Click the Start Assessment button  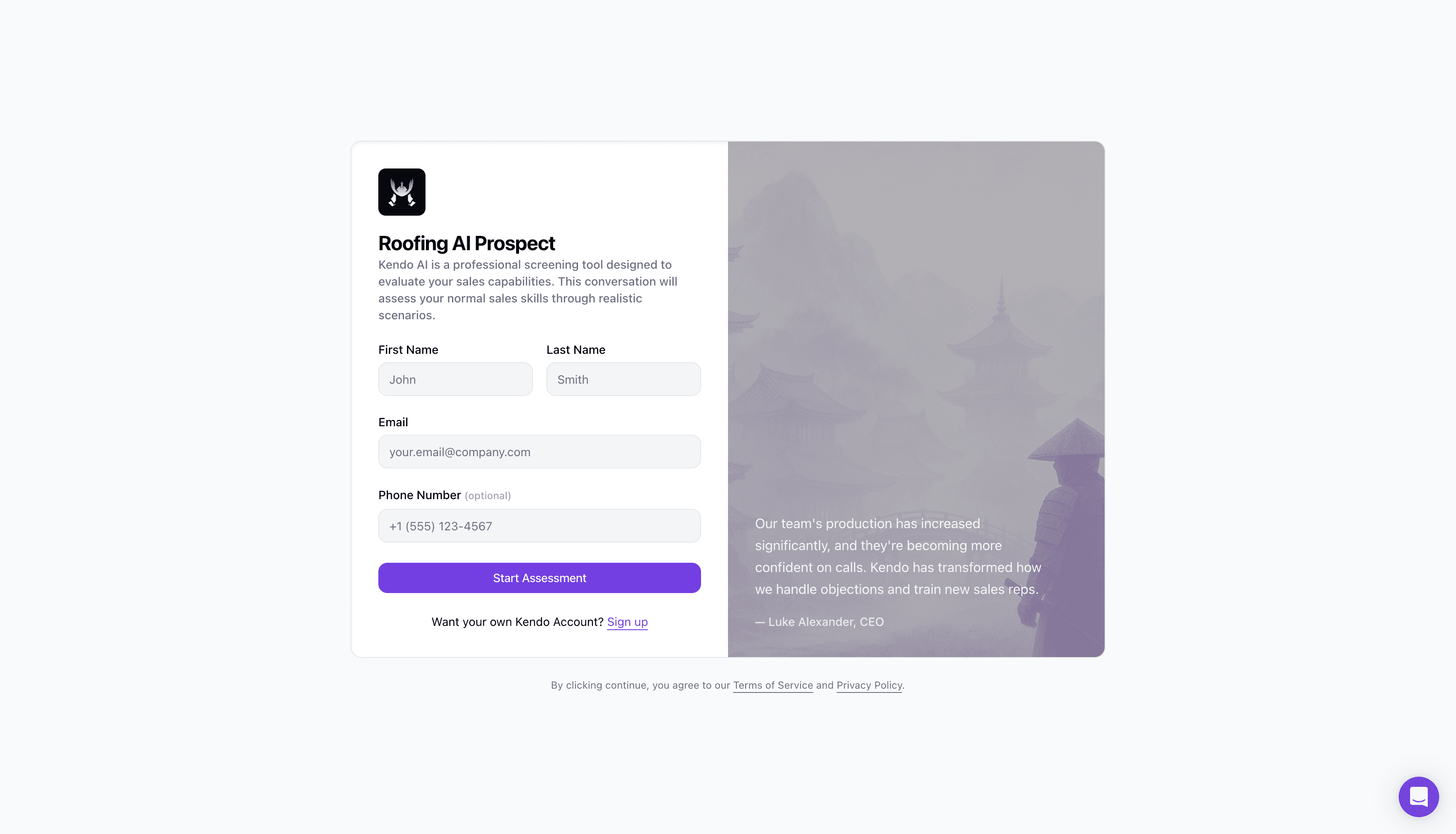coord(540,578)
